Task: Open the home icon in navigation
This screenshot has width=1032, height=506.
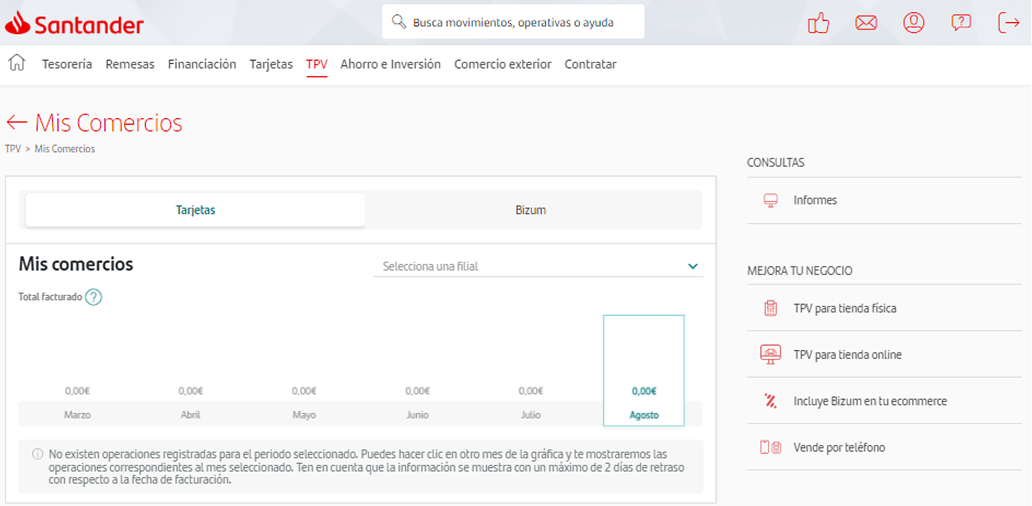Action: pos(17,63)
